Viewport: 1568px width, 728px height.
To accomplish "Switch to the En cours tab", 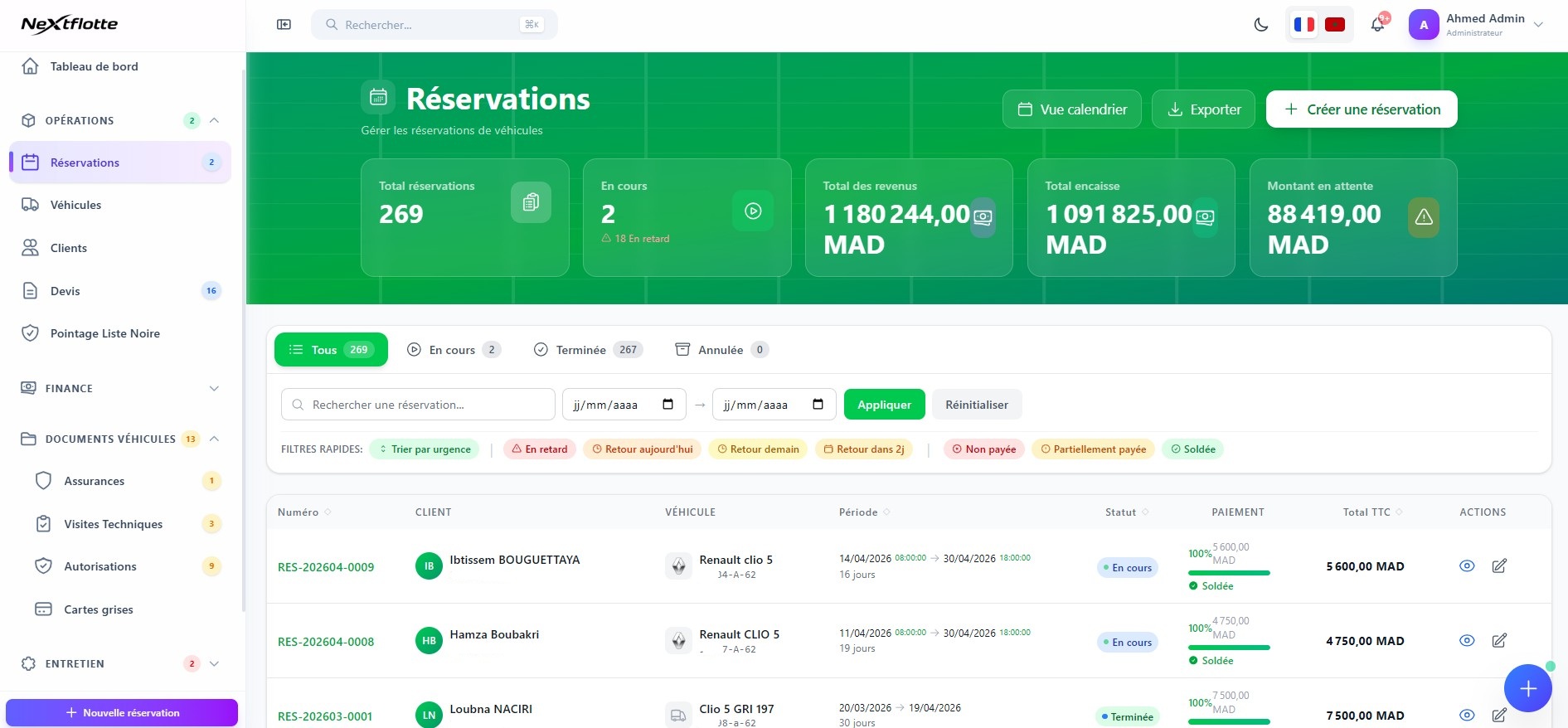I will [454, 350].
